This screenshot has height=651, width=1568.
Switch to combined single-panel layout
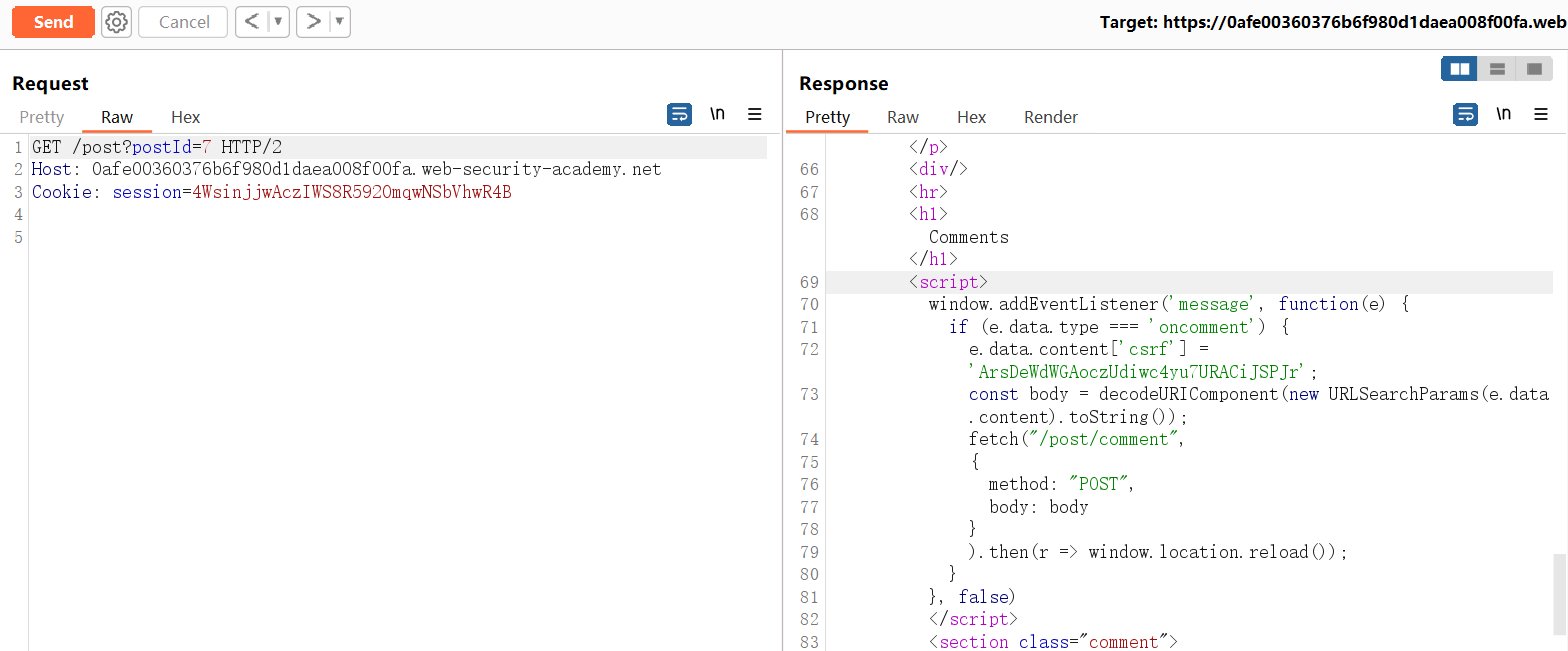(x=1534, y=69)
